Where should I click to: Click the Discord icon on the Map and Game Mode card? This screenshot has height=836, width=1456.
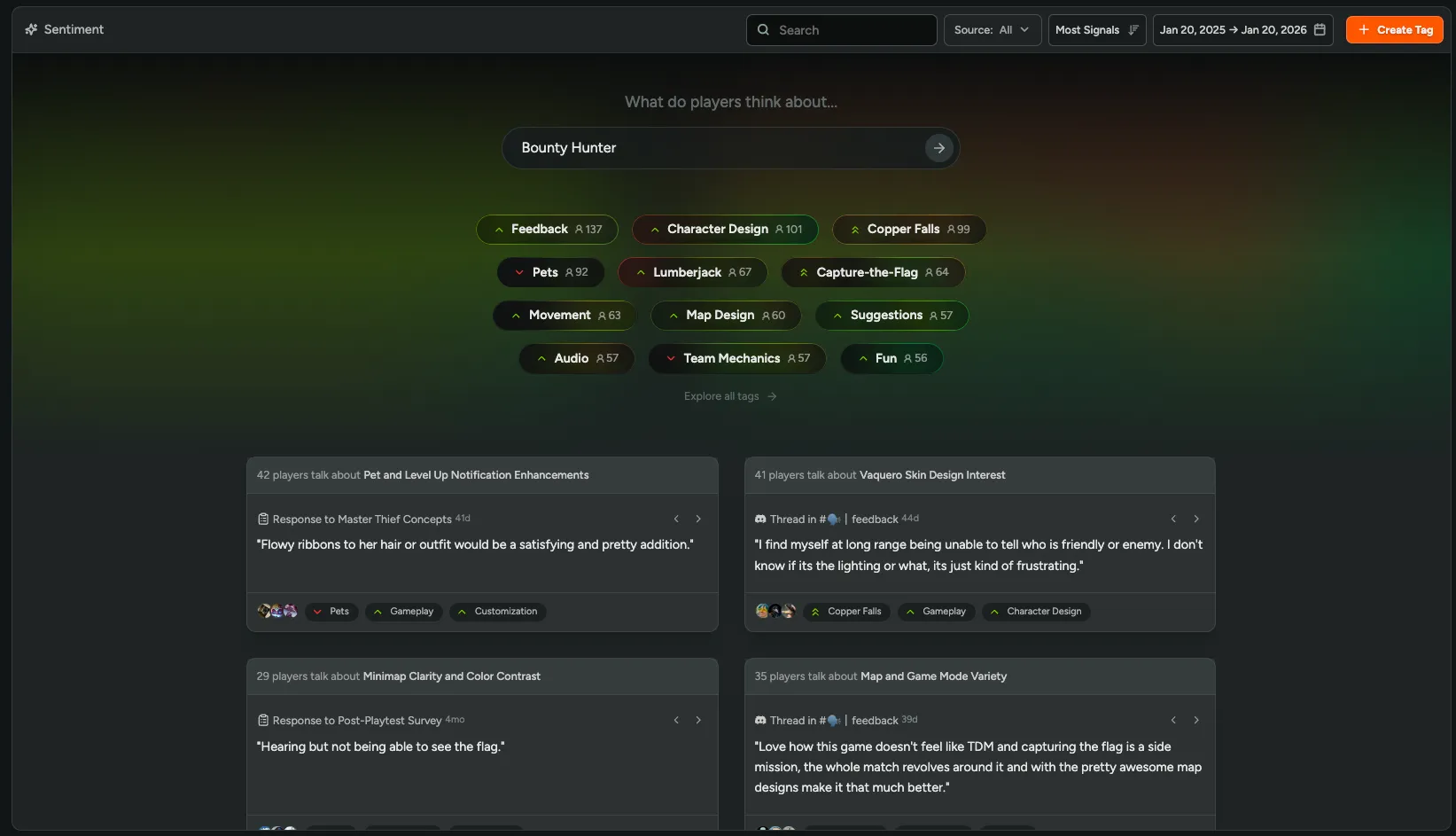(x=759, y=720)
